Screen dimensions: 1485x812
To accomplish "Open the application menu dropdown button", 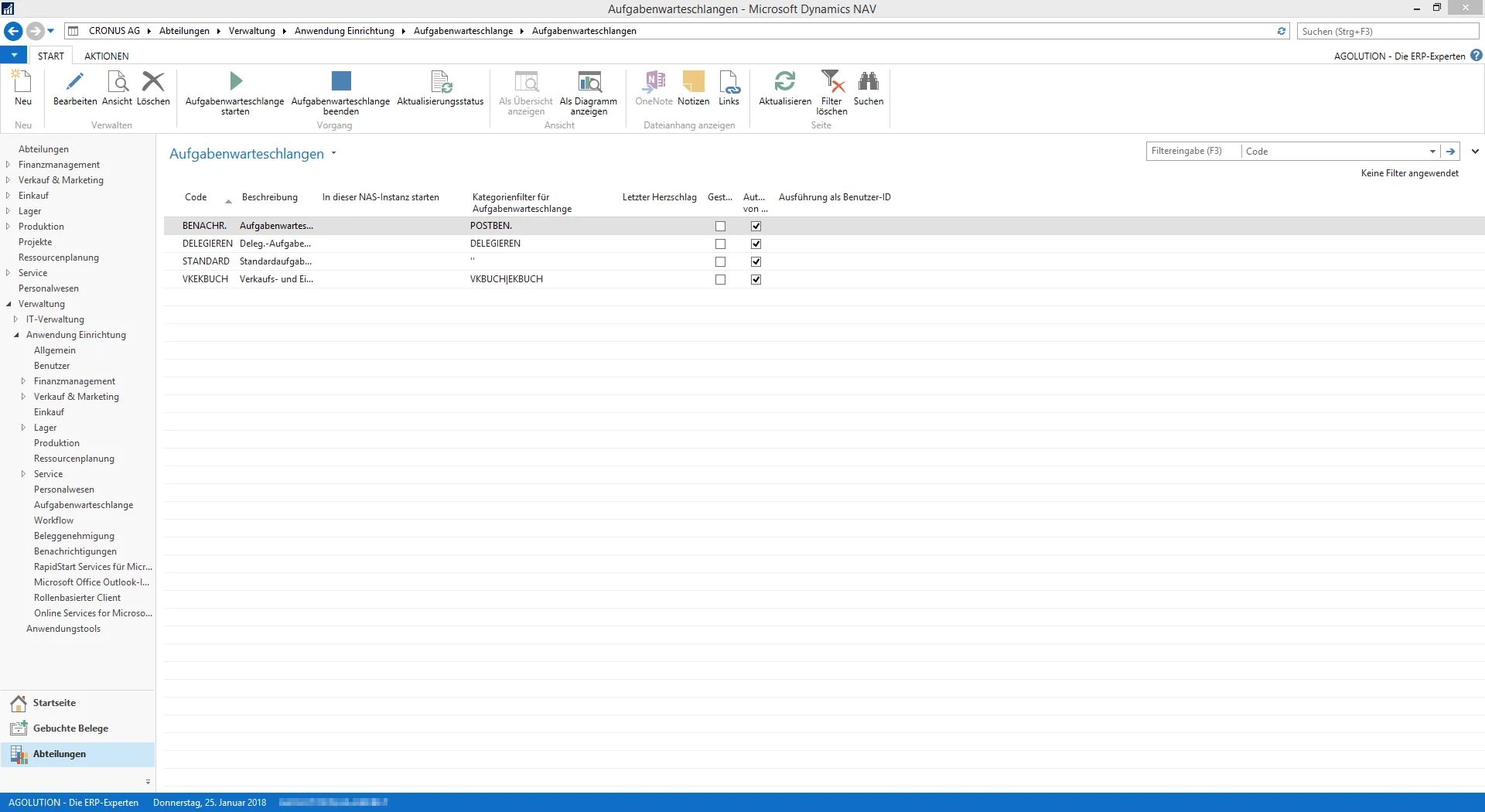I will click(x=14, y=56).
